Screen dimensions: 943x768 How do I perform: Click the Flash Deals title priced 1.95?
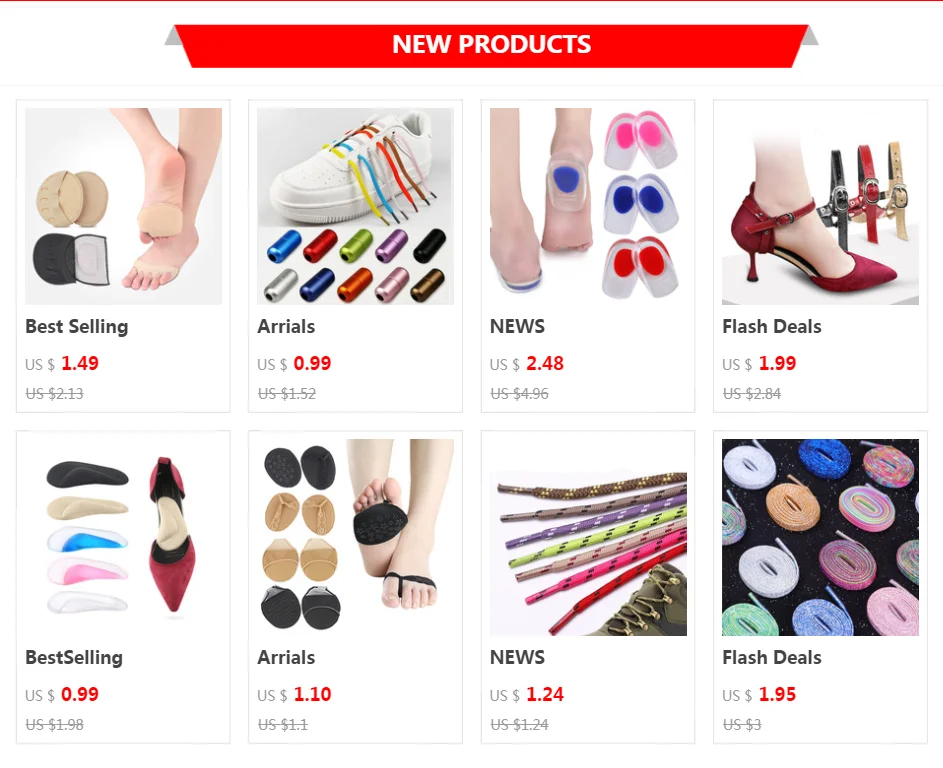pos(772,657)
